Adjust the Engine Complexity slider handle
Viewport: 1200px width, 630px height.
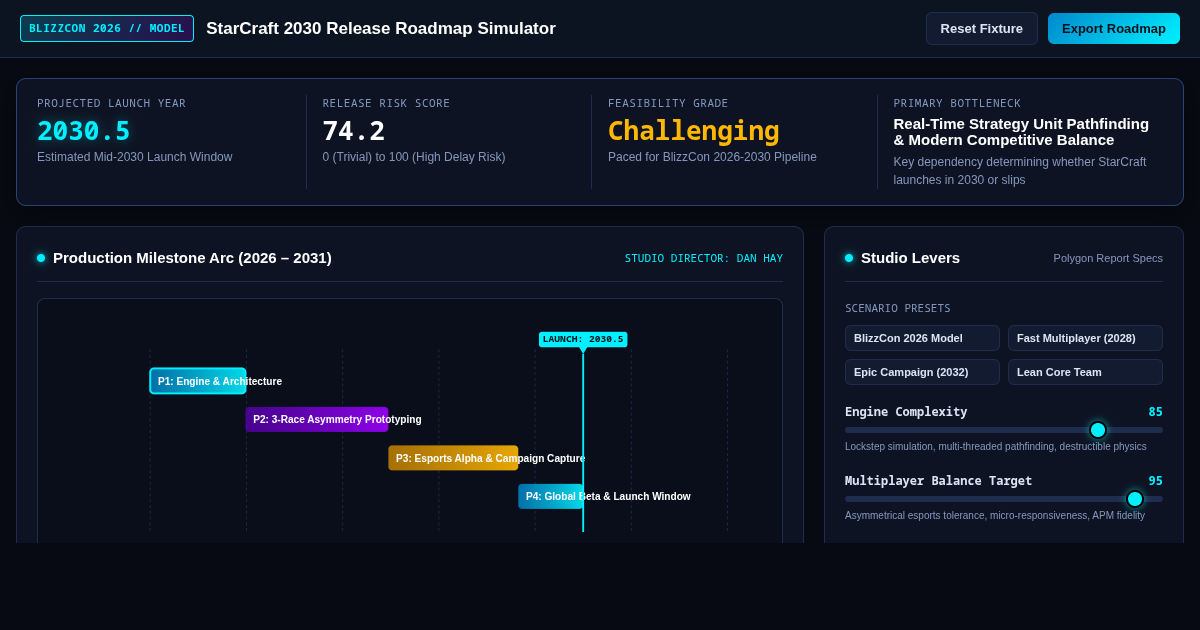(1098, 430)
